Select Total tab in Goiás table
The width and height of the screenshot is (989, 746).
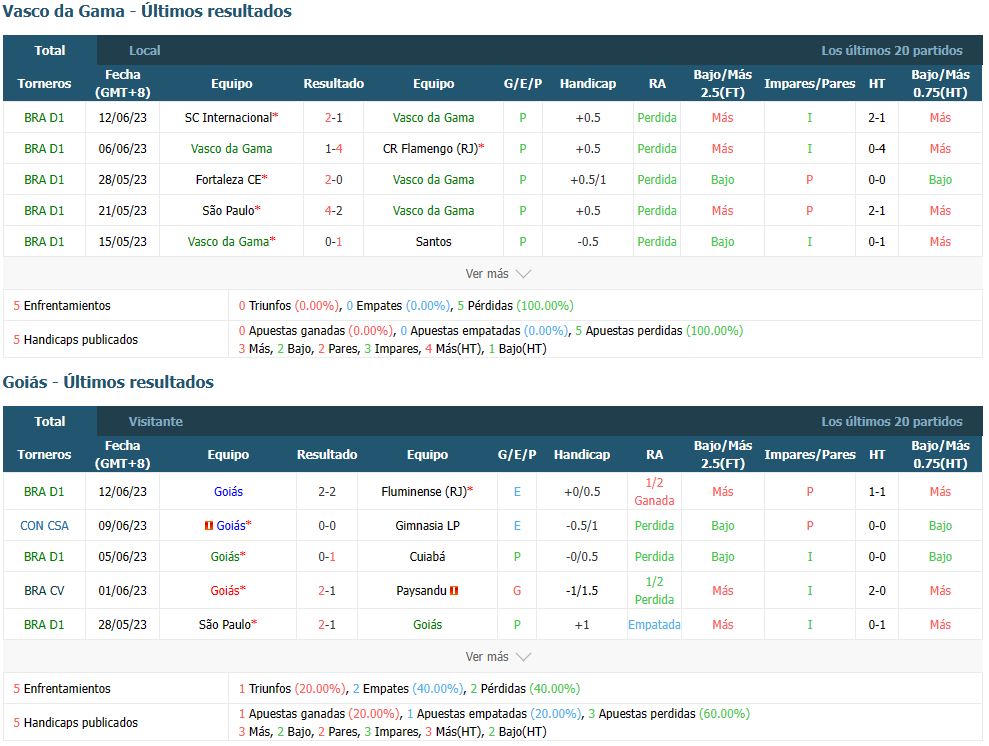[x=50, y=421]
